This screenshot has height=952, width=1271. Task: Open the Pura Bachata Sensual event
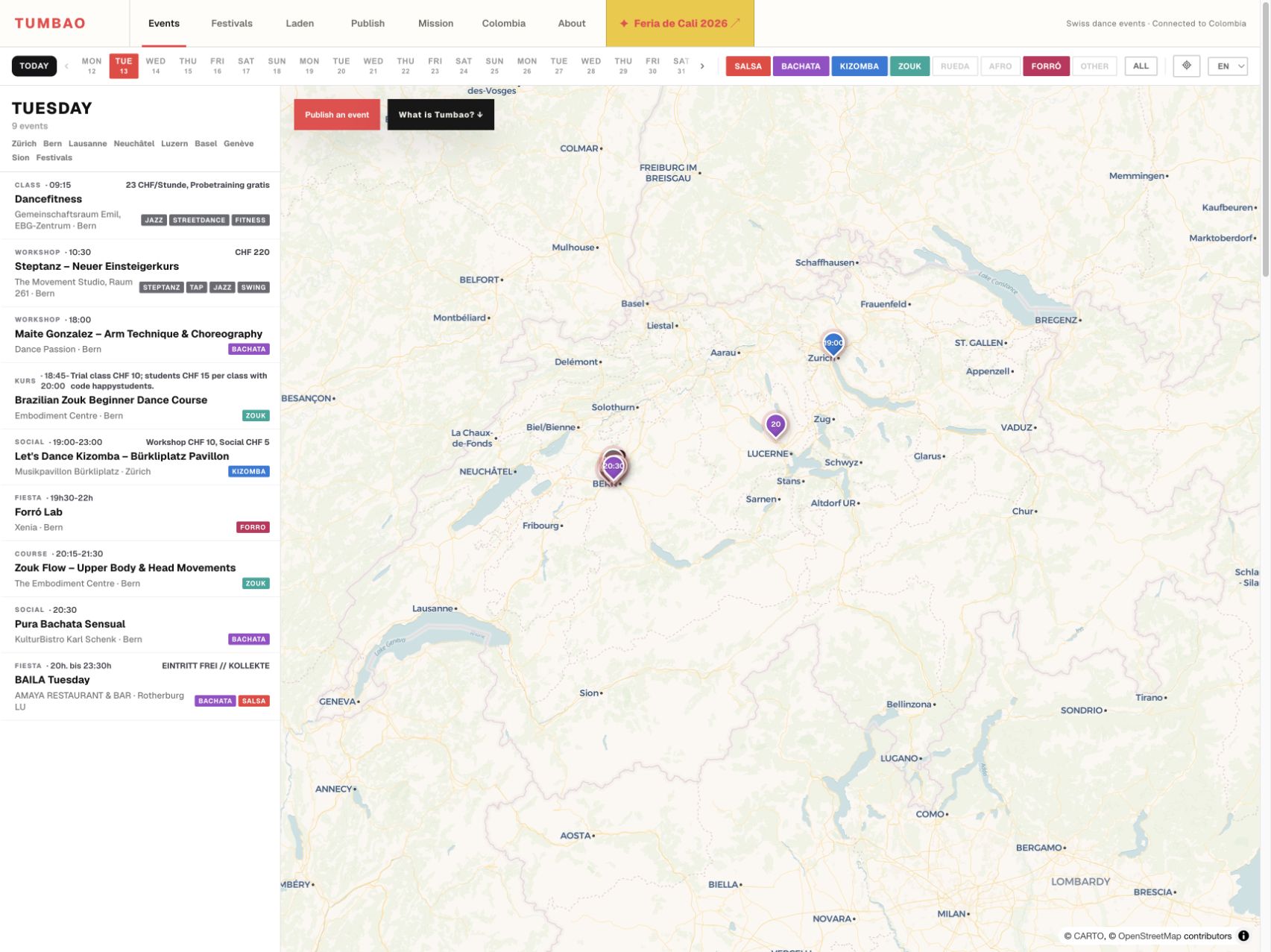click(x=140, y=625)
